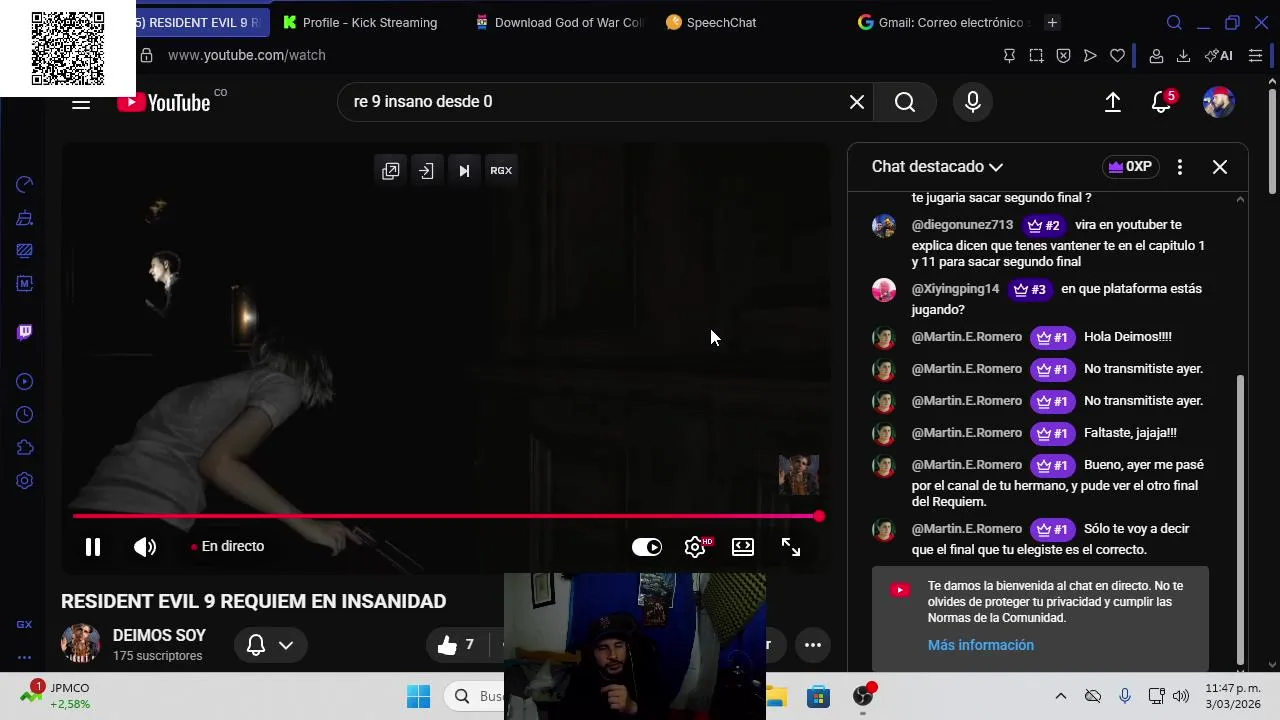Start voice search with the microphone
Viewport: 1280px width, 720px height.
(x=973, y=102)
